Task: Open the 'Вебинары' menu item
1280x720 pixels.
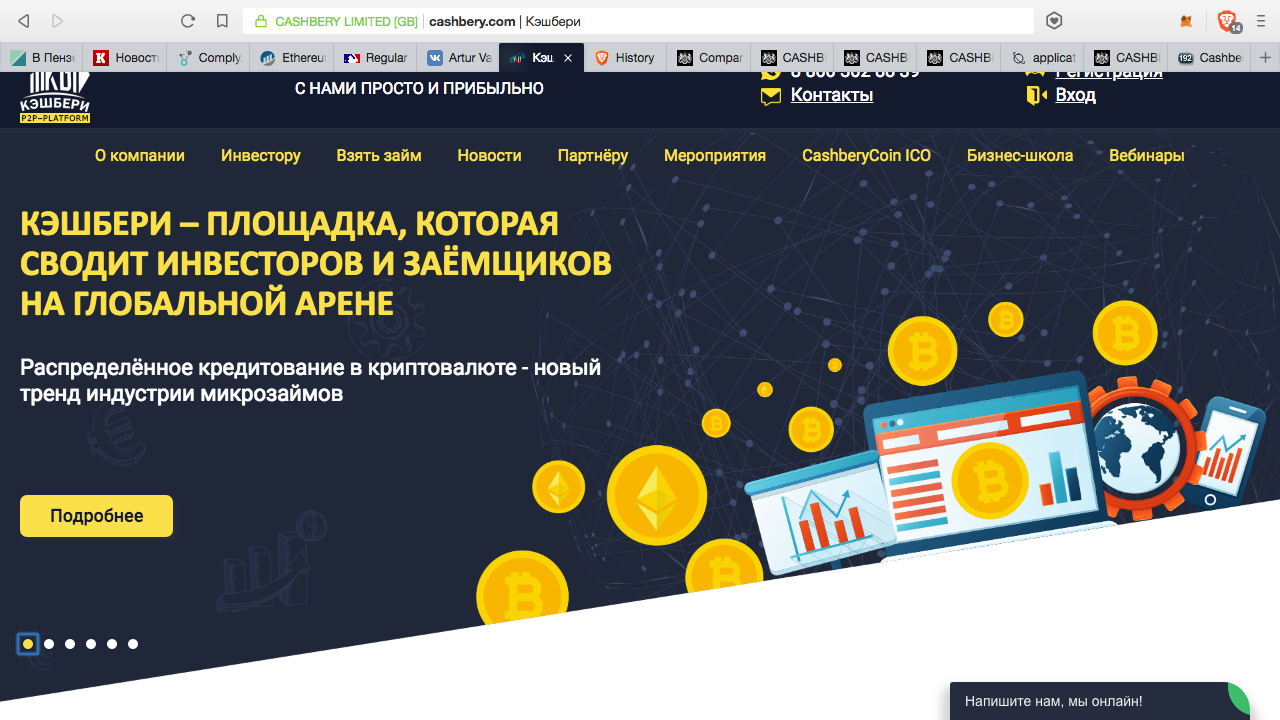Action: [x=1147, y=155]
